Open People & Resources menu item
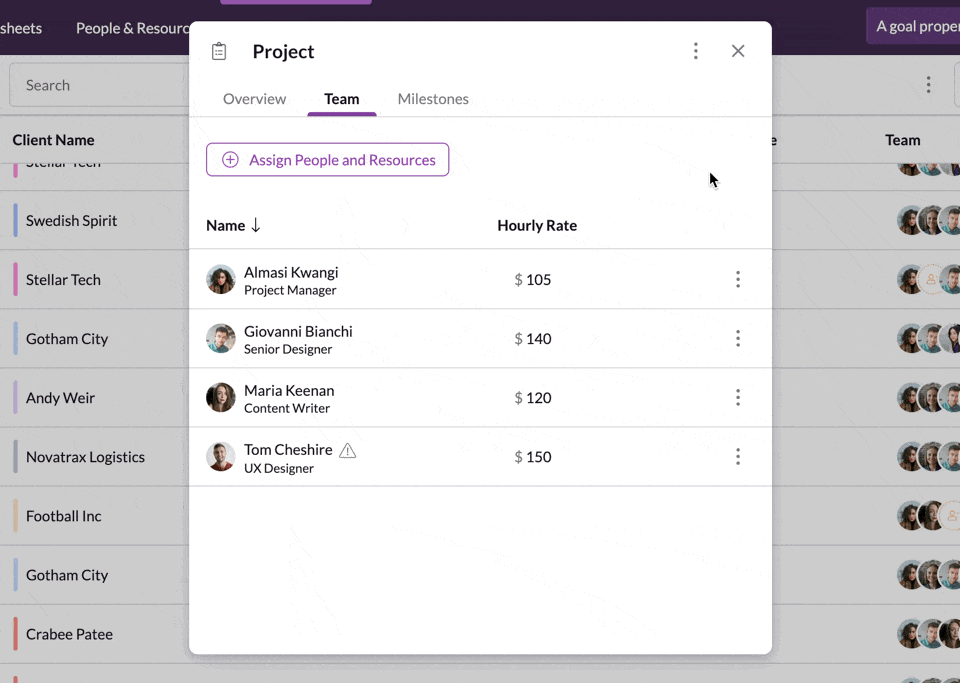This screenshot has width=960, height=683. pos(132,28)
